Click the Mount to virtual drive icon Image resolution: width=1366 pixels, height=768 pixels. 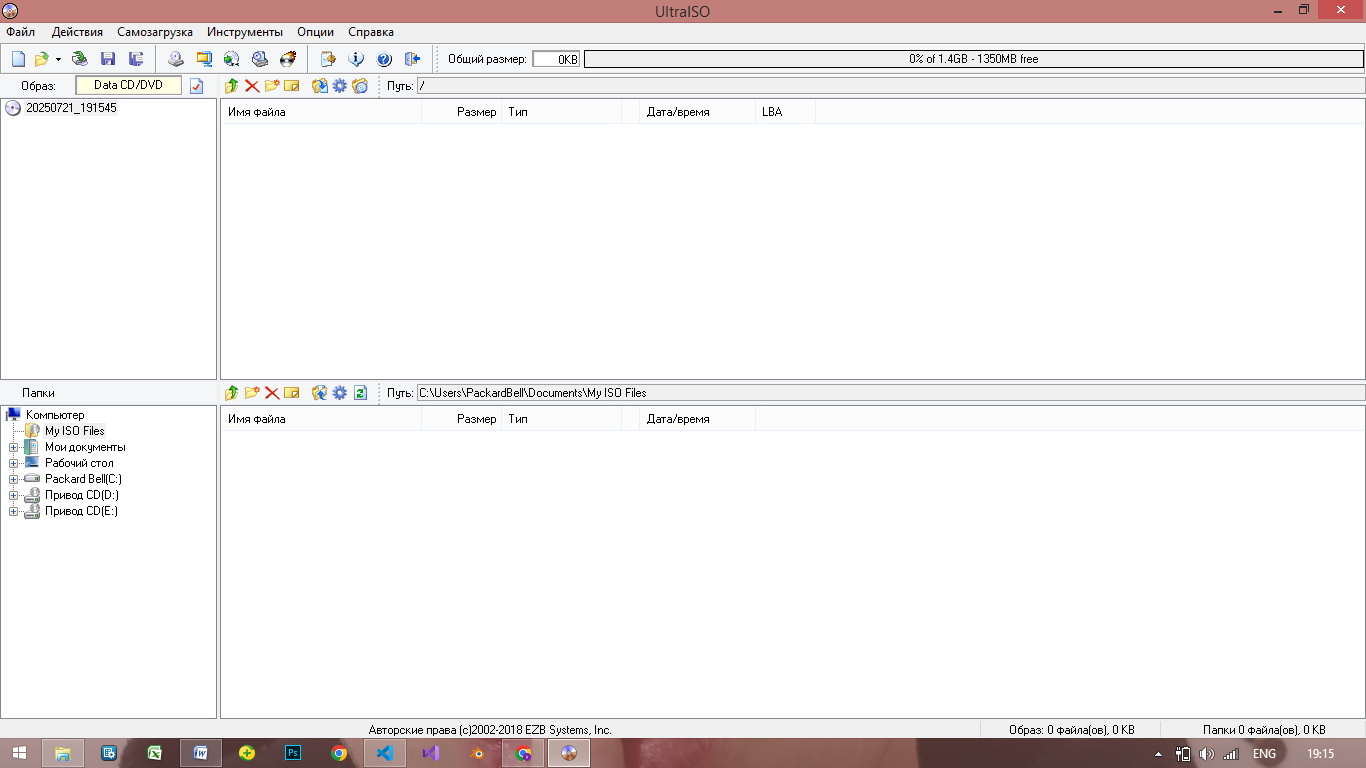pos(260,59)
